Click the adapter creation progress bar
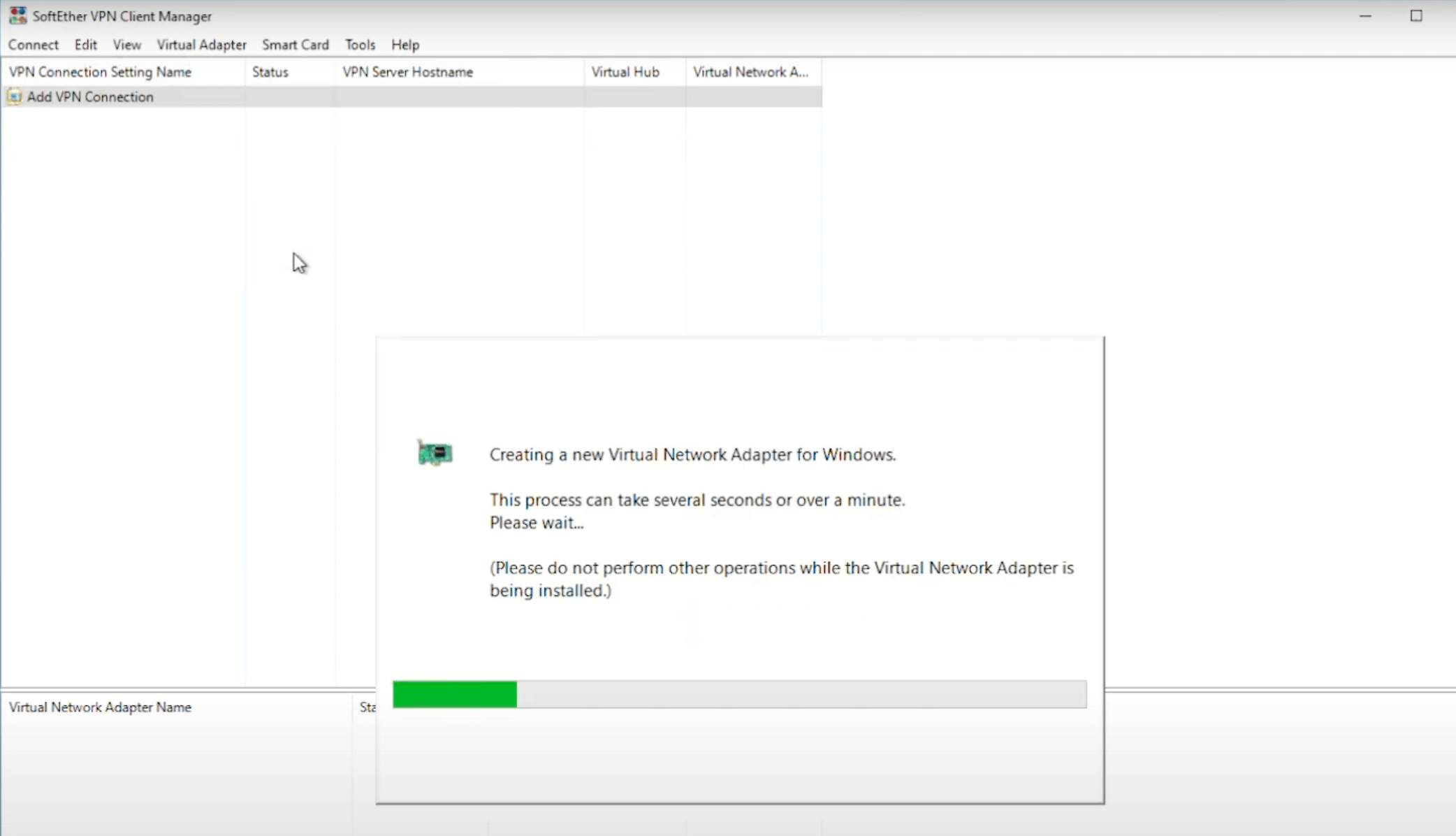 tap(739, 694)
